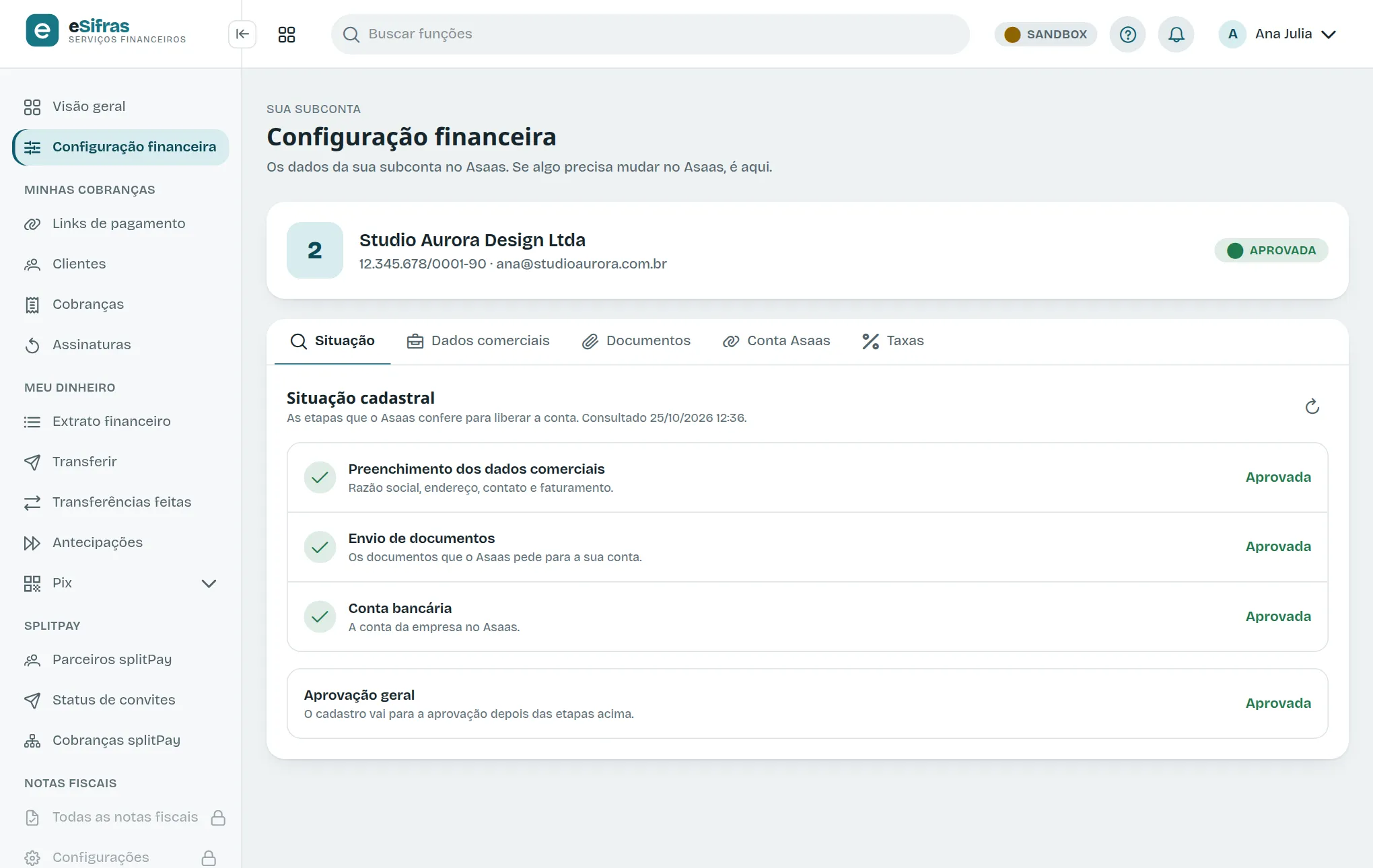1373x868 pixels.
Task: Switch to the Dados comerciais tab
Action: click(478, 341)
